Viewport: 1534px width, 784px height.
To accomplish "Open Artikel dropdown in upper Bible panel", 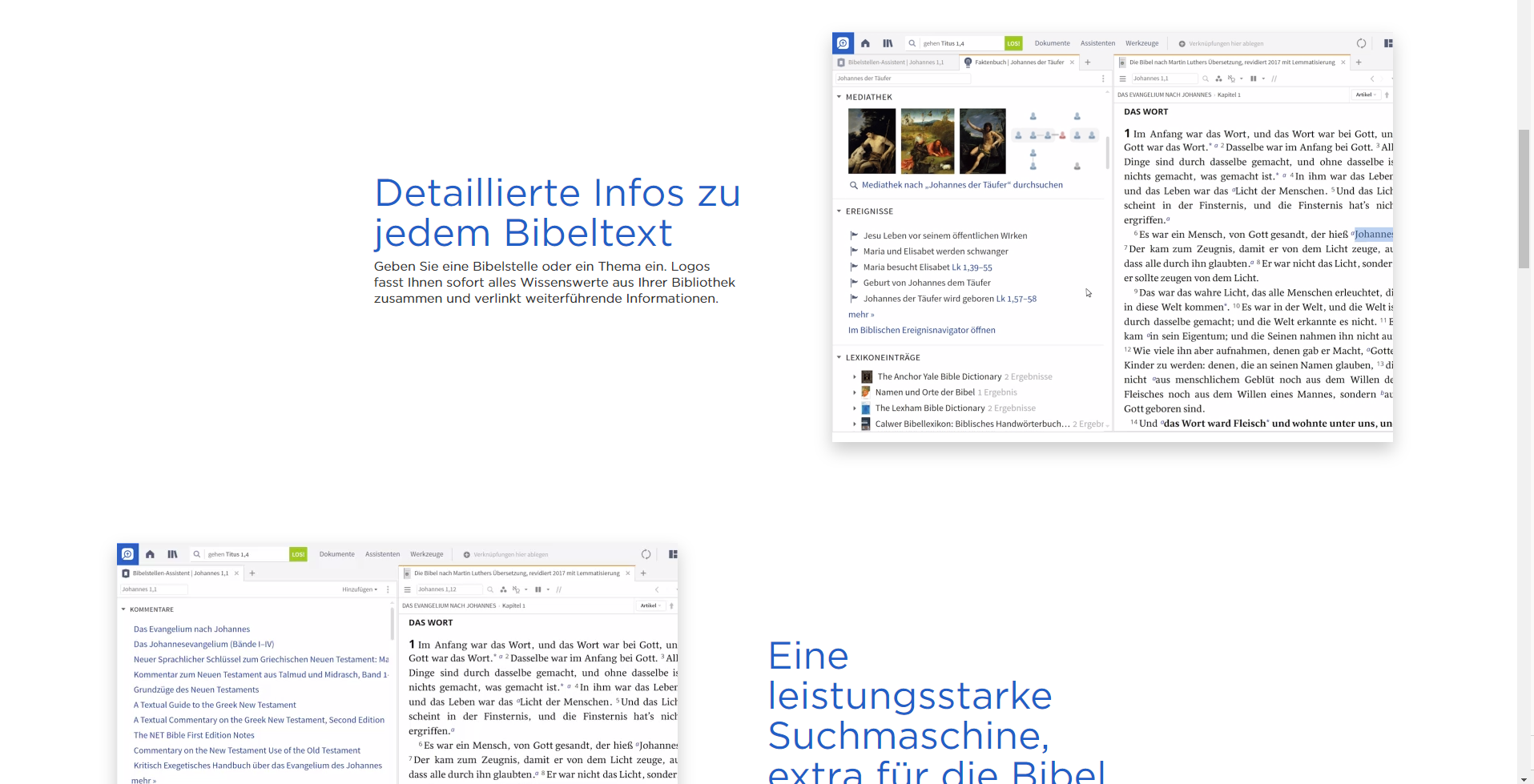I will 1366,94.
